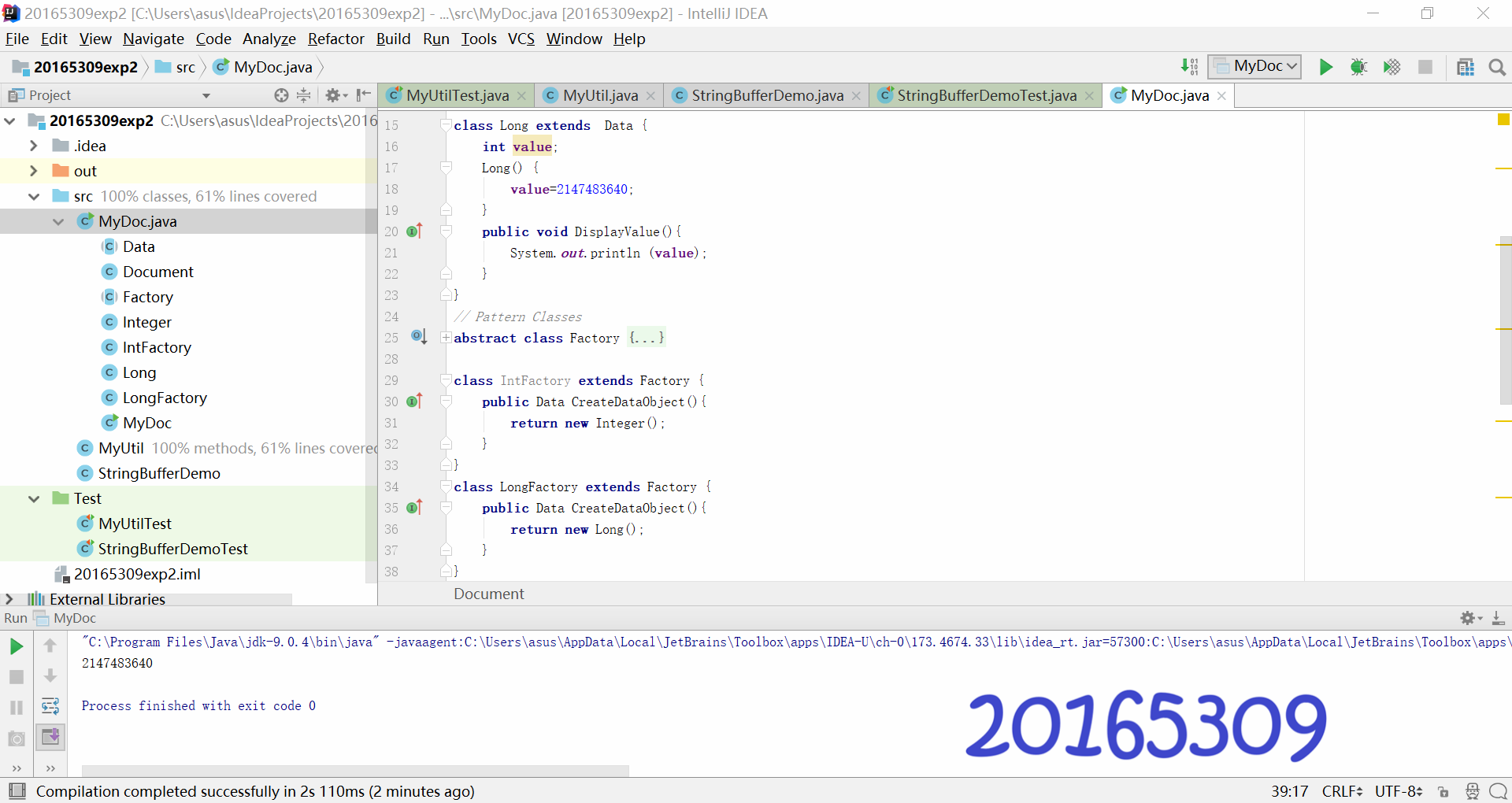Hide the Project tool window
This screenshot has height=803, width=1512.
[363, 95]
